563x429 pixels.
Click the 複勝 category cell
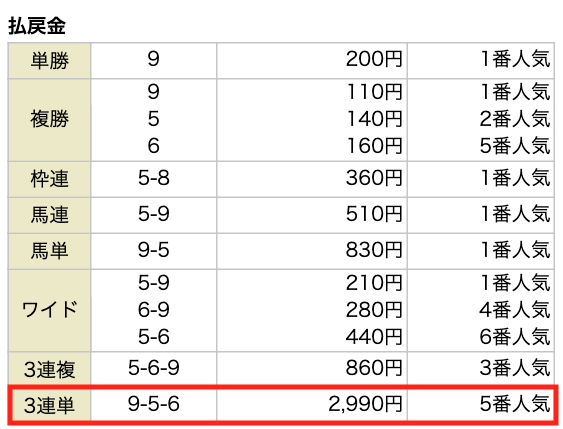(x=49, y=120)
